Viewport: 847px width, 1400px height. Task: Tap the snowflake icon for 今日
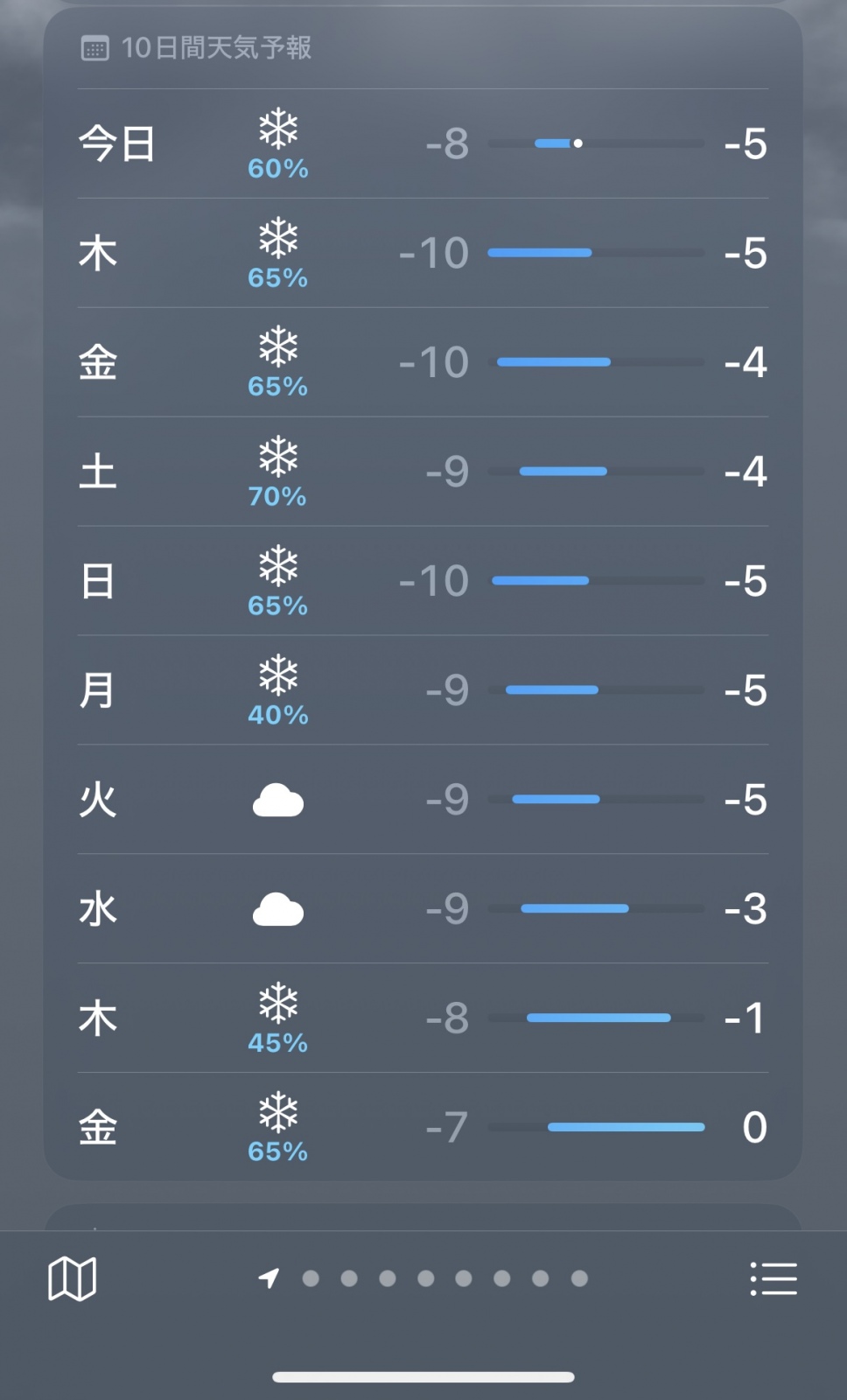click(x=278, y=130)
